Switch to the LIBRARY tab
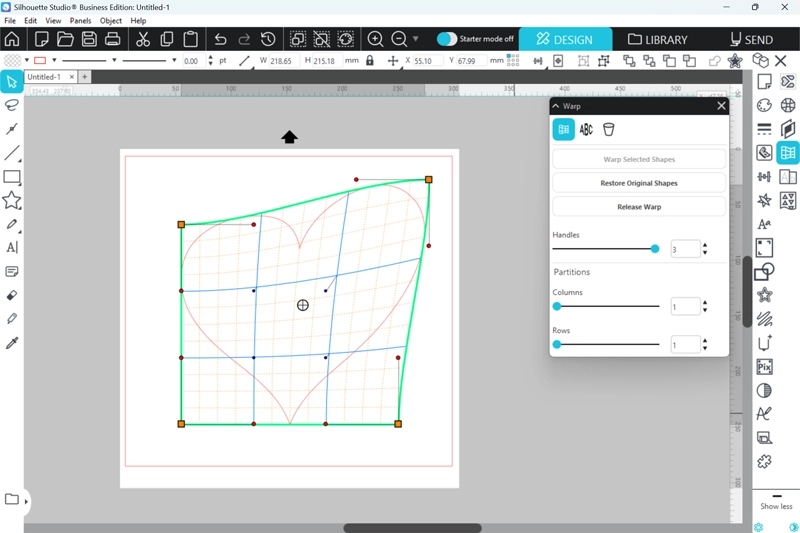The image size is (800, 533). tap(657, 40)
